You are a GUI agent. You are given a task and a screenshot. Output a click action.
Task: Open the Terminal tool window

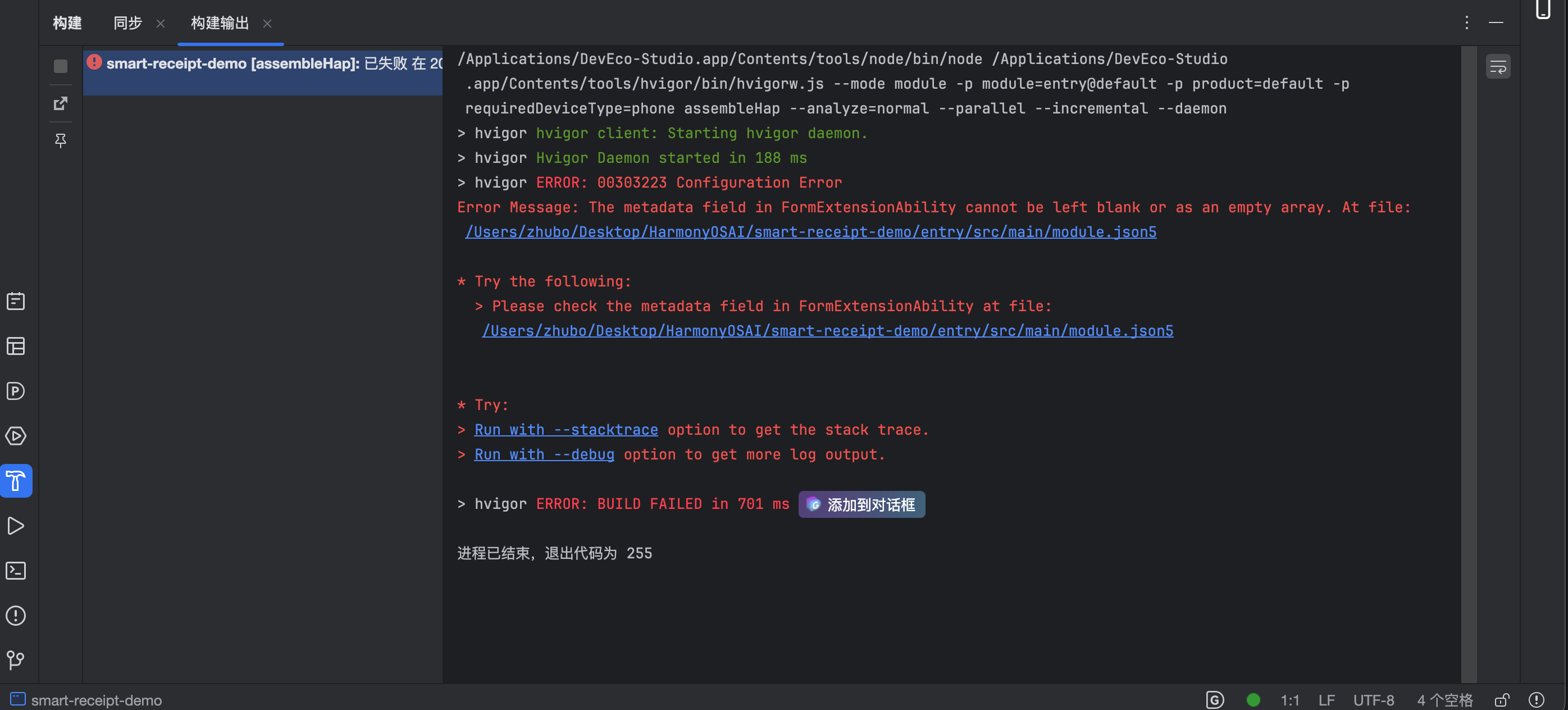point(16,571)
